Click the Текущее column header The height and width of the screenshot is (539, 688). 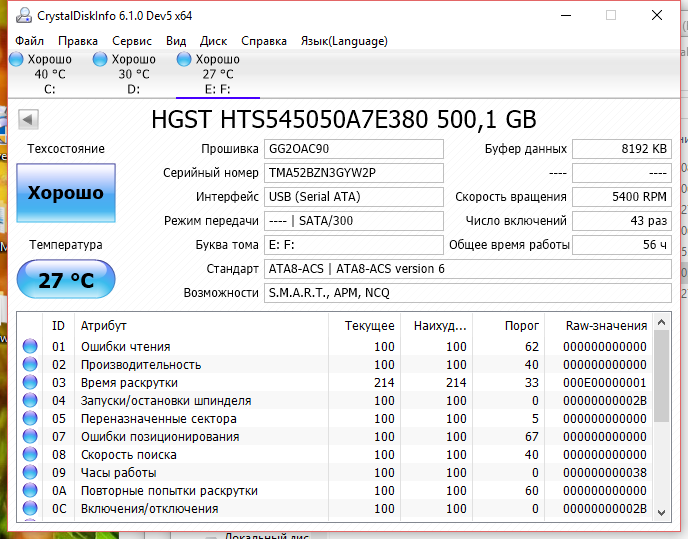pos(364,326)
